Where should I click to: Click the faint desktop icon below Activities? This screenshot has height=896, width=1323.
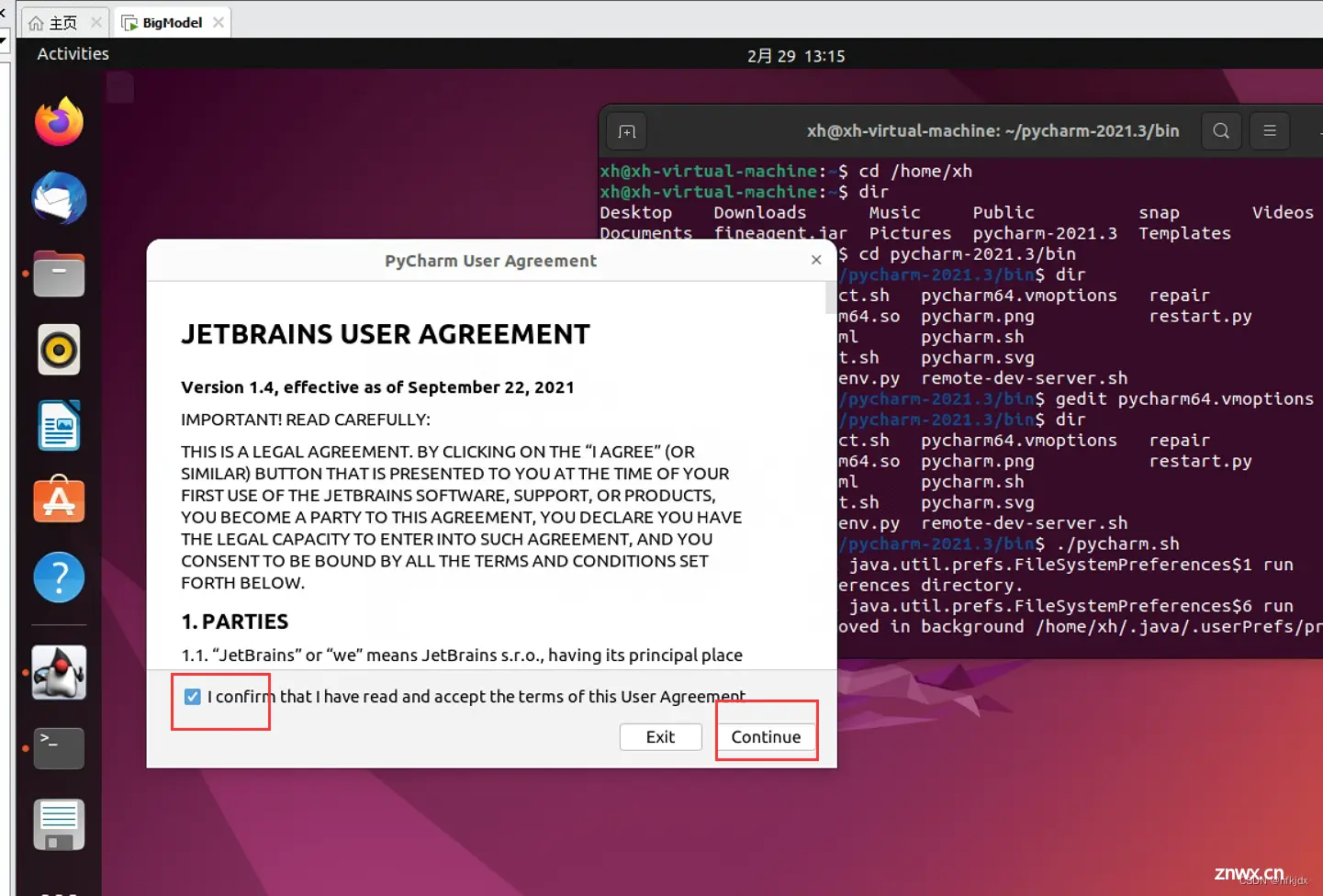click(x=119, y=88)
